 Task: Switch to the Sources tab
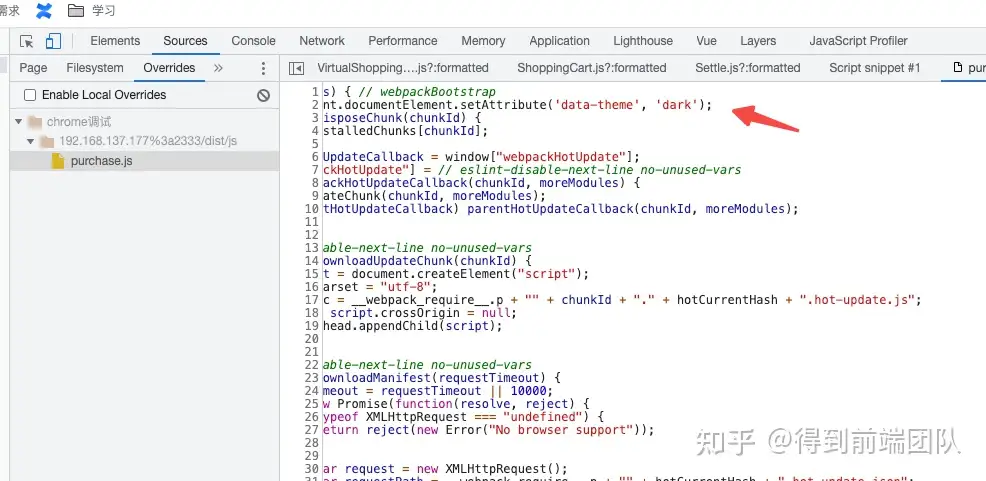pyautogui.click(x=185, y=41)
